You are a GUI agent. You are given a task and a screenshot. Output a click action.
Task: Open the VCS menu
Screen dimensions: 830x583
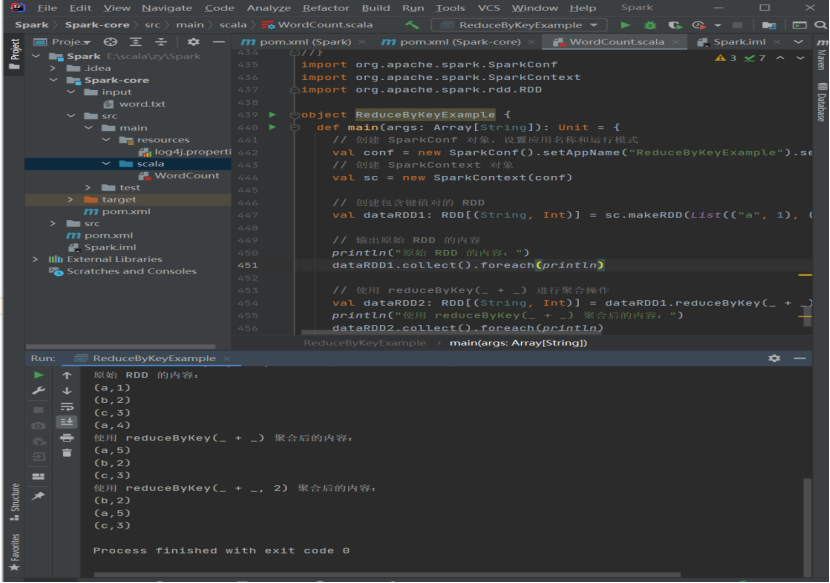tap(489, 8)
